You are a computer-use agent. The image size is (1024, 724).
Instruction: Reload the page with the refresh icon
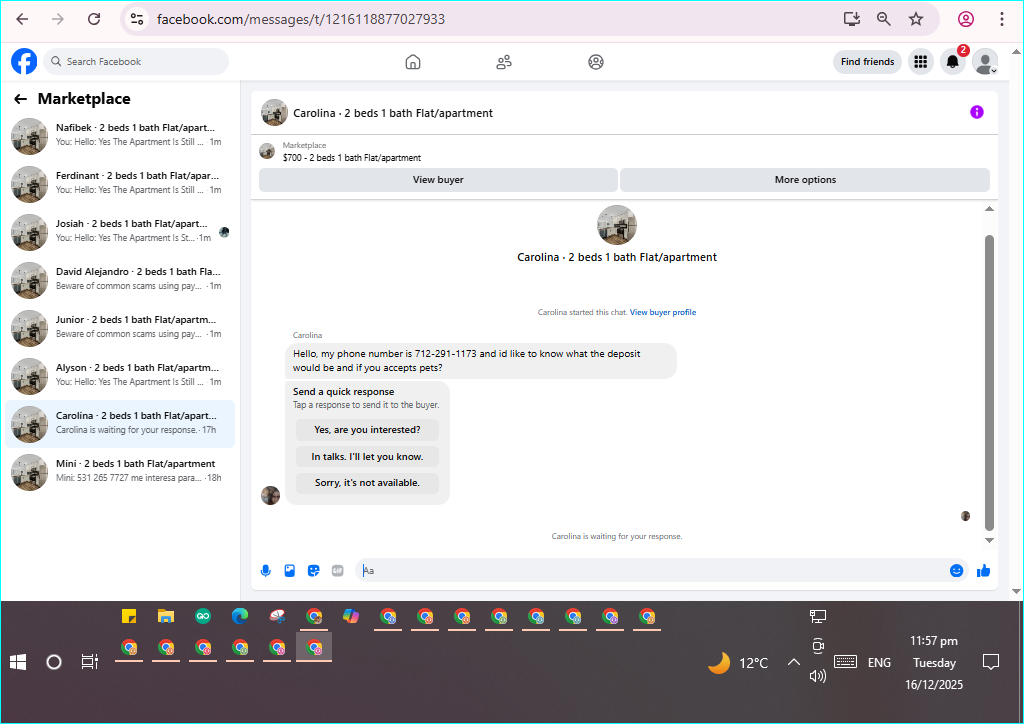pyautogui.click(x=94, y=19)
